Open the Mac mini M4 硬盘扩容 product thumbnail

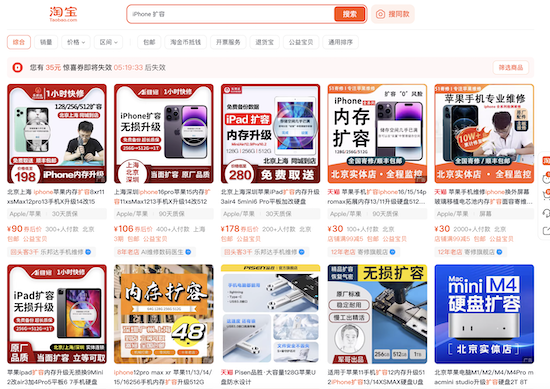click(484, 314)
